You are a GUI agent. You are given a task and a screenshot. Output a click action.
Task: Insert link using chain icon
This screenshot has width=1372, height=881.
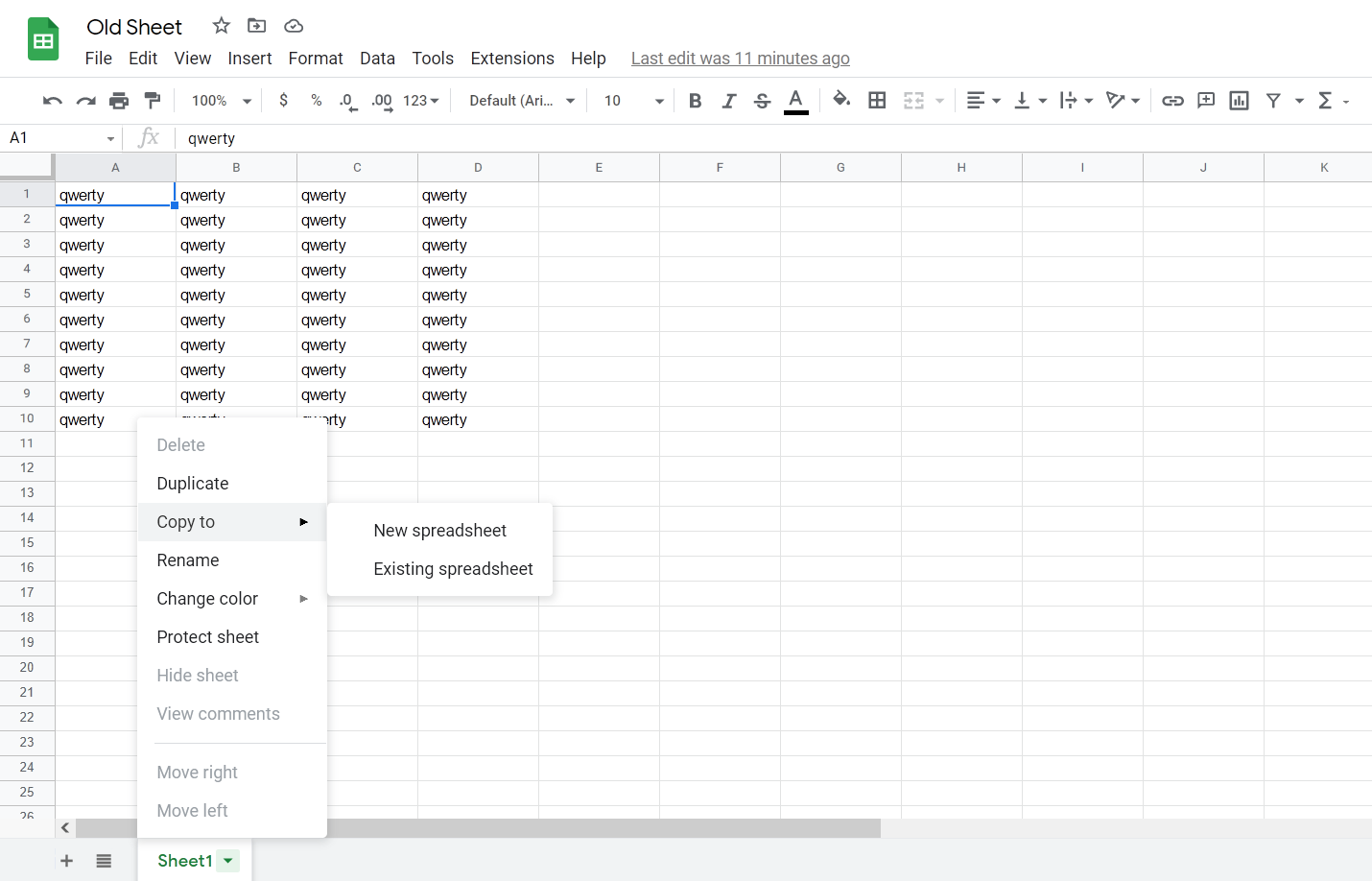(1172, 101)
